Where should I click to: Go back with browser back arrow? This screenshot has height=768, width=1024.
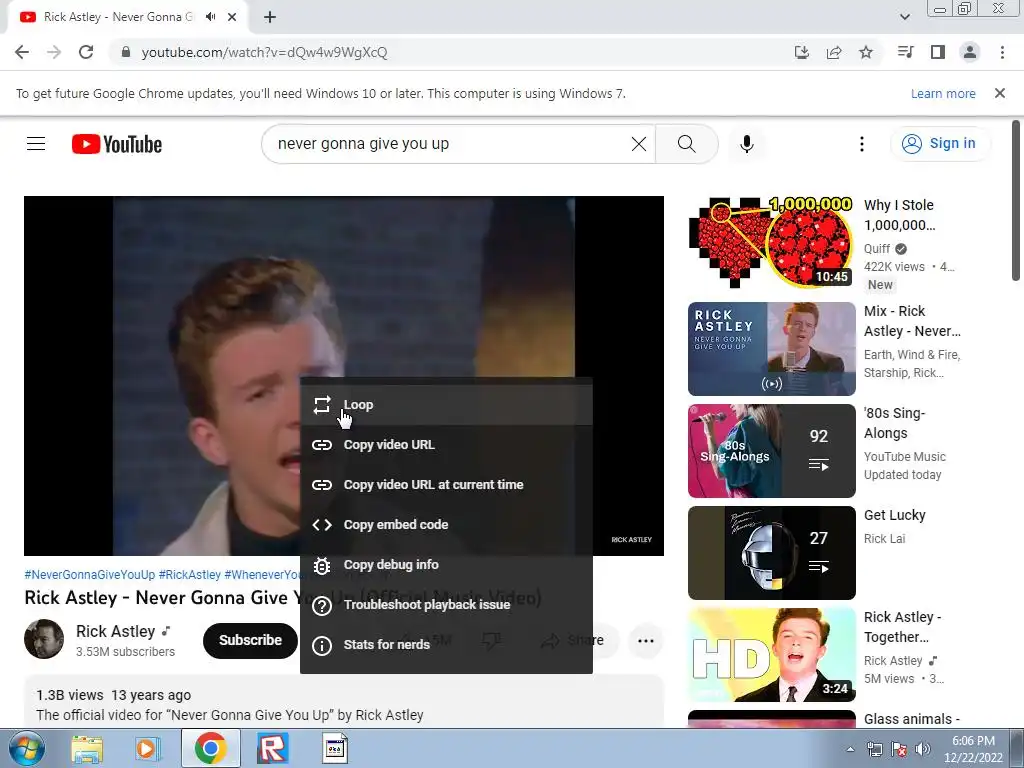22,52
